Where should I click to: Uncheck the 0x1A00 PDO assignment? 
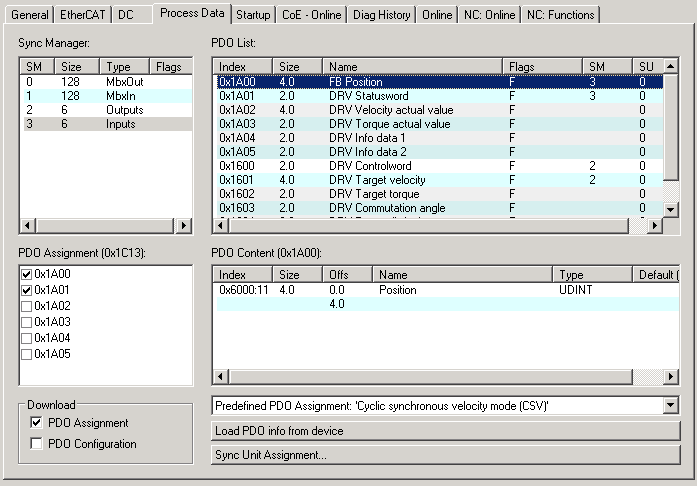coord(27,274)
